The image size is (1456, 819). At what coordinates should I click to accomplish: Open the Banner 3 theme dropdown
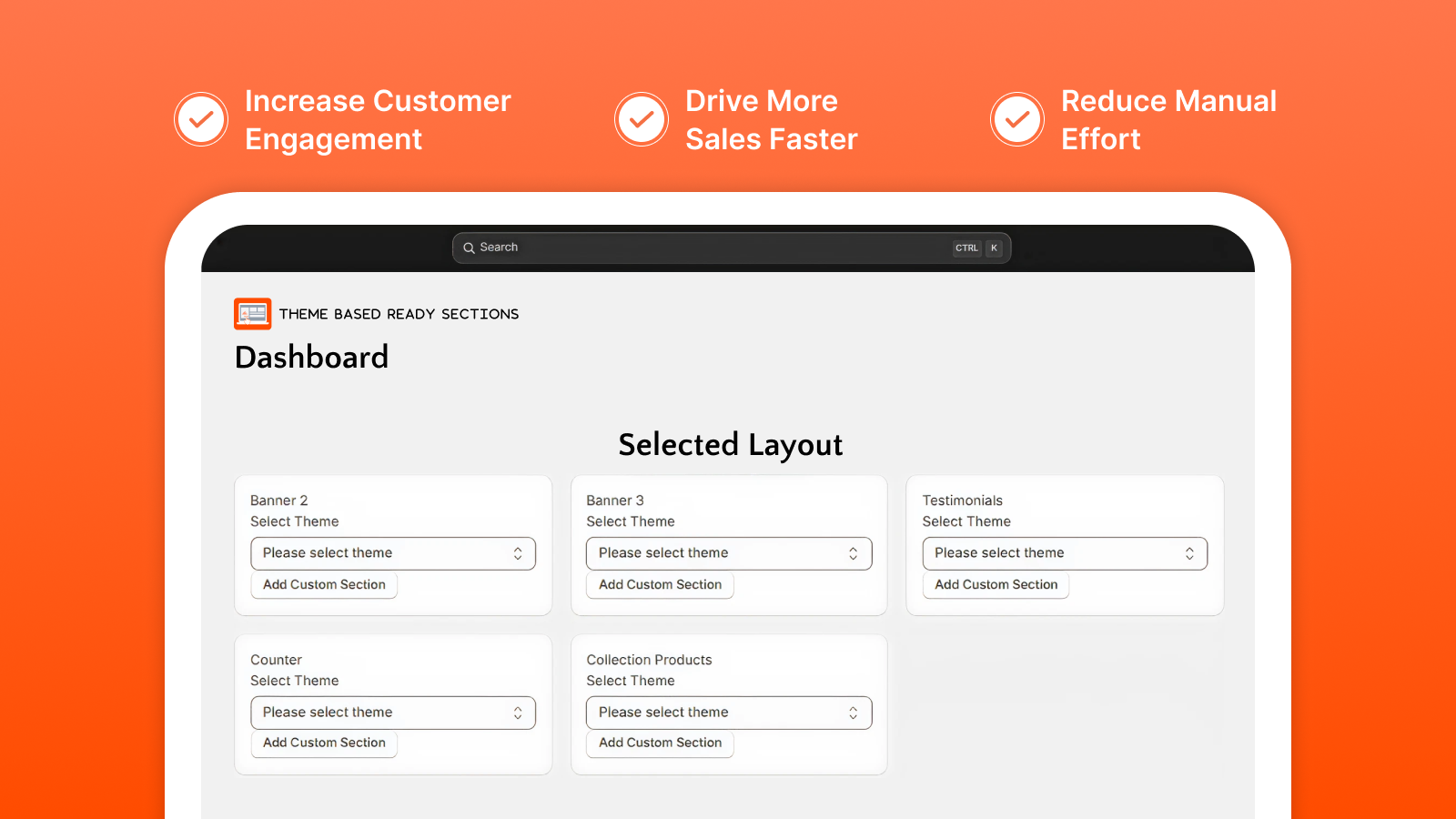729,553
